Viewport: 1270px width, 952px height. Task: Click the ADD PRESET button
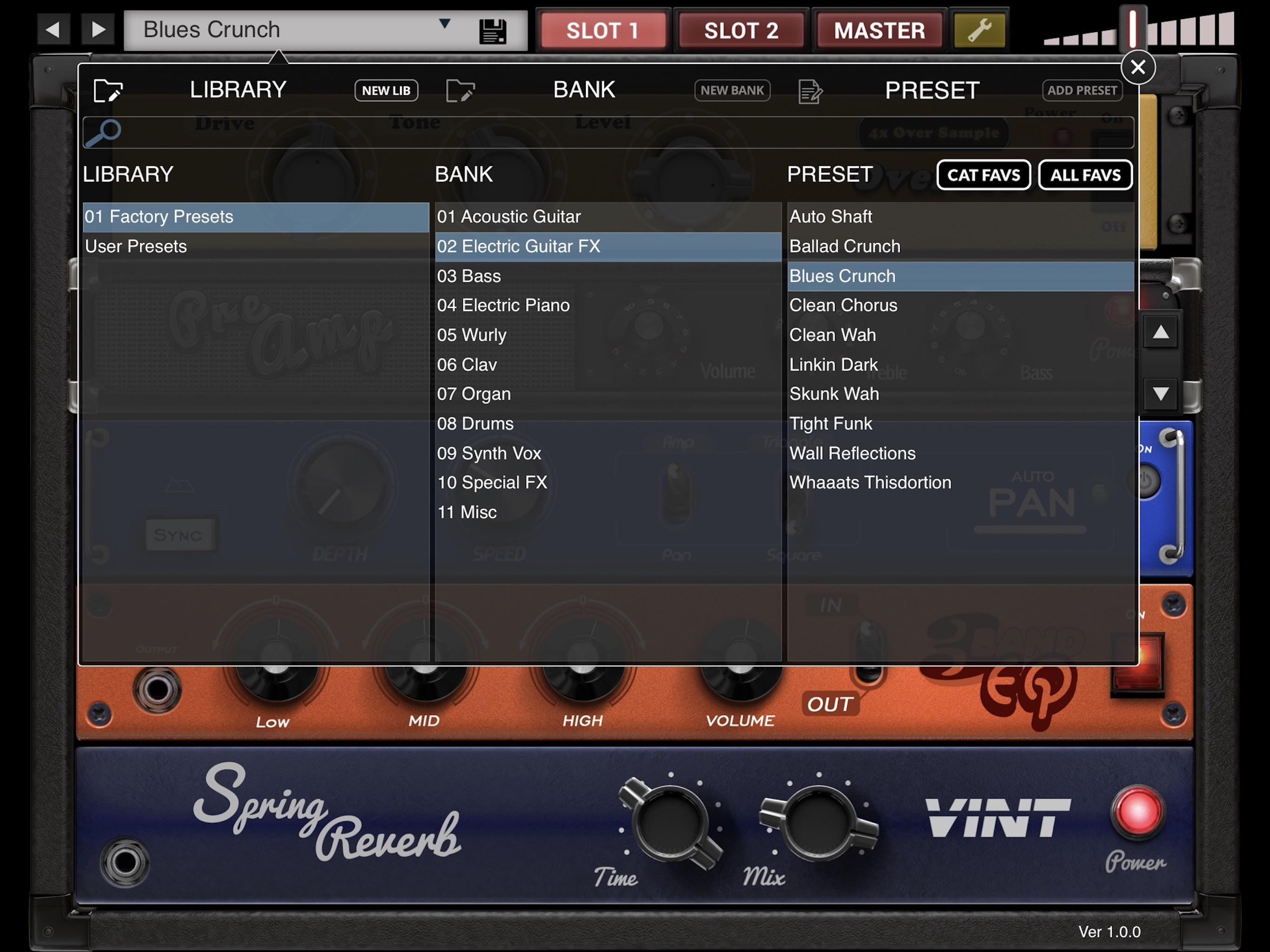pyautogui.click(x=1082, y=91)
